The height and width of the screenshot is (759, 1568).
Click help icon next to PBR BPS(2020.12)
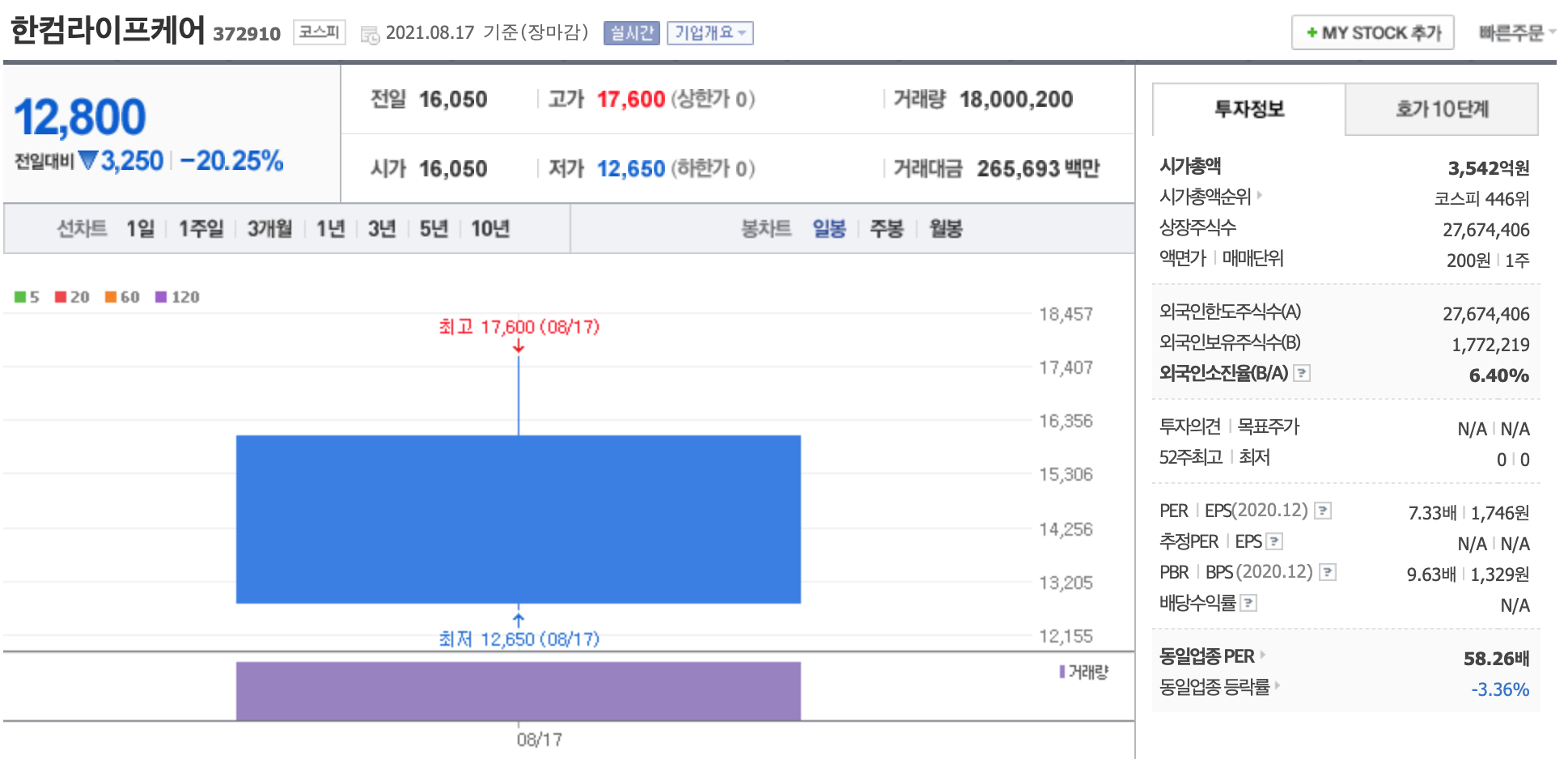[x=1328, y=572]
